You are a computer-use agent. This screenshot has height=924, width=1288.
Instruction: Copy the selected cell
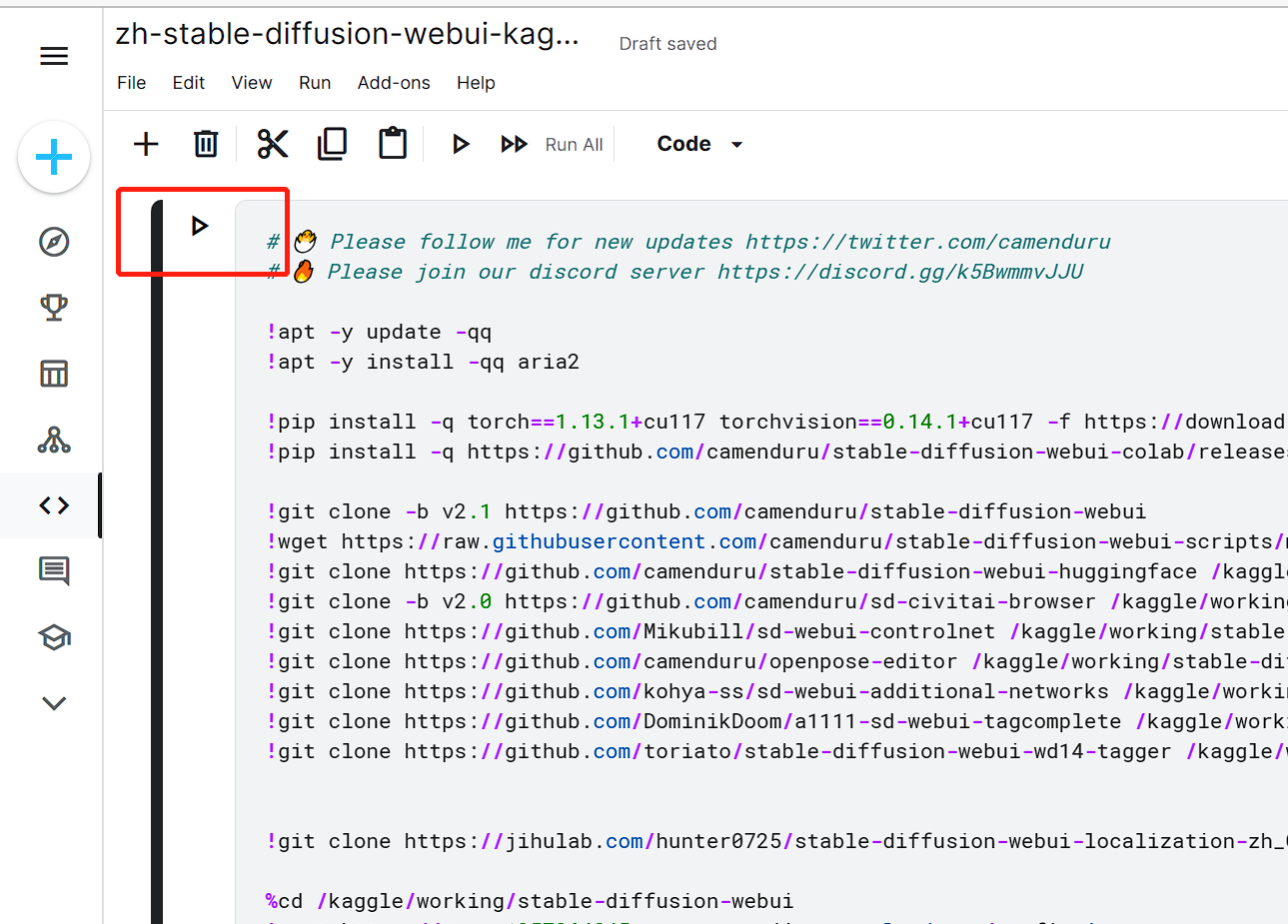pos(332,144)
